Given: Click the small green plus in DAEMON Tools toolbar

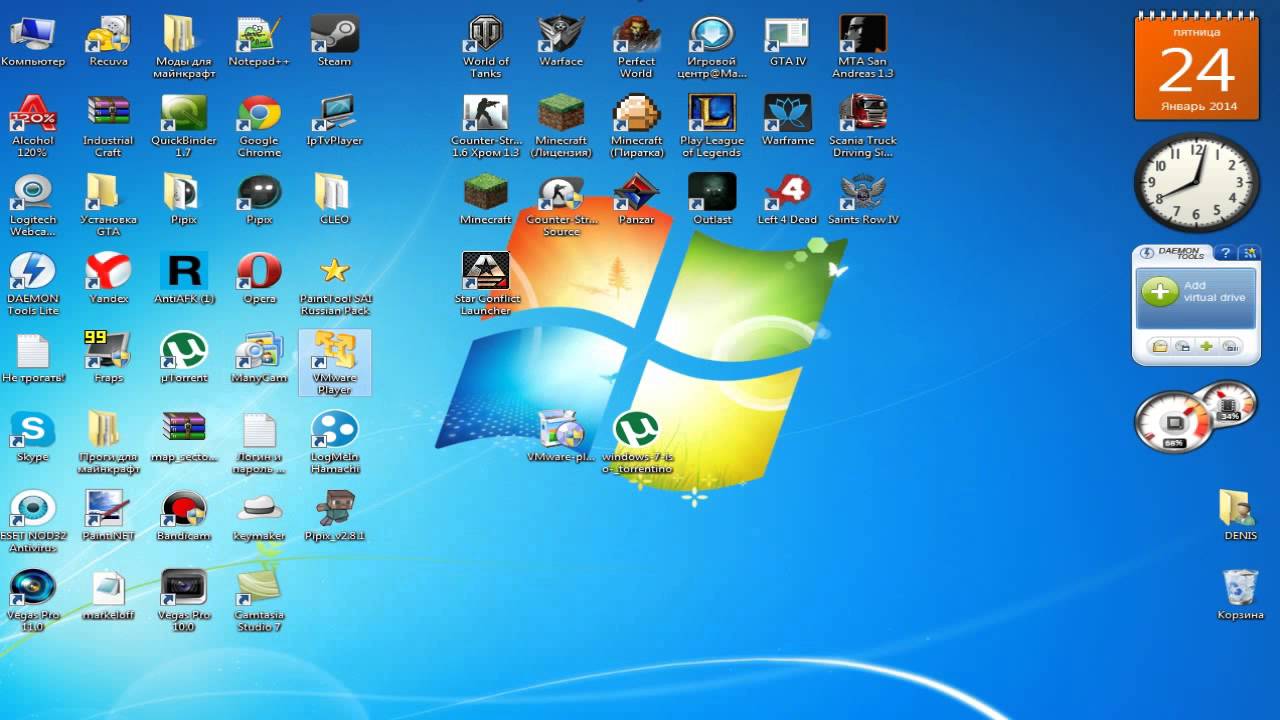Looking at the screenshot, I should [1207, 346].
